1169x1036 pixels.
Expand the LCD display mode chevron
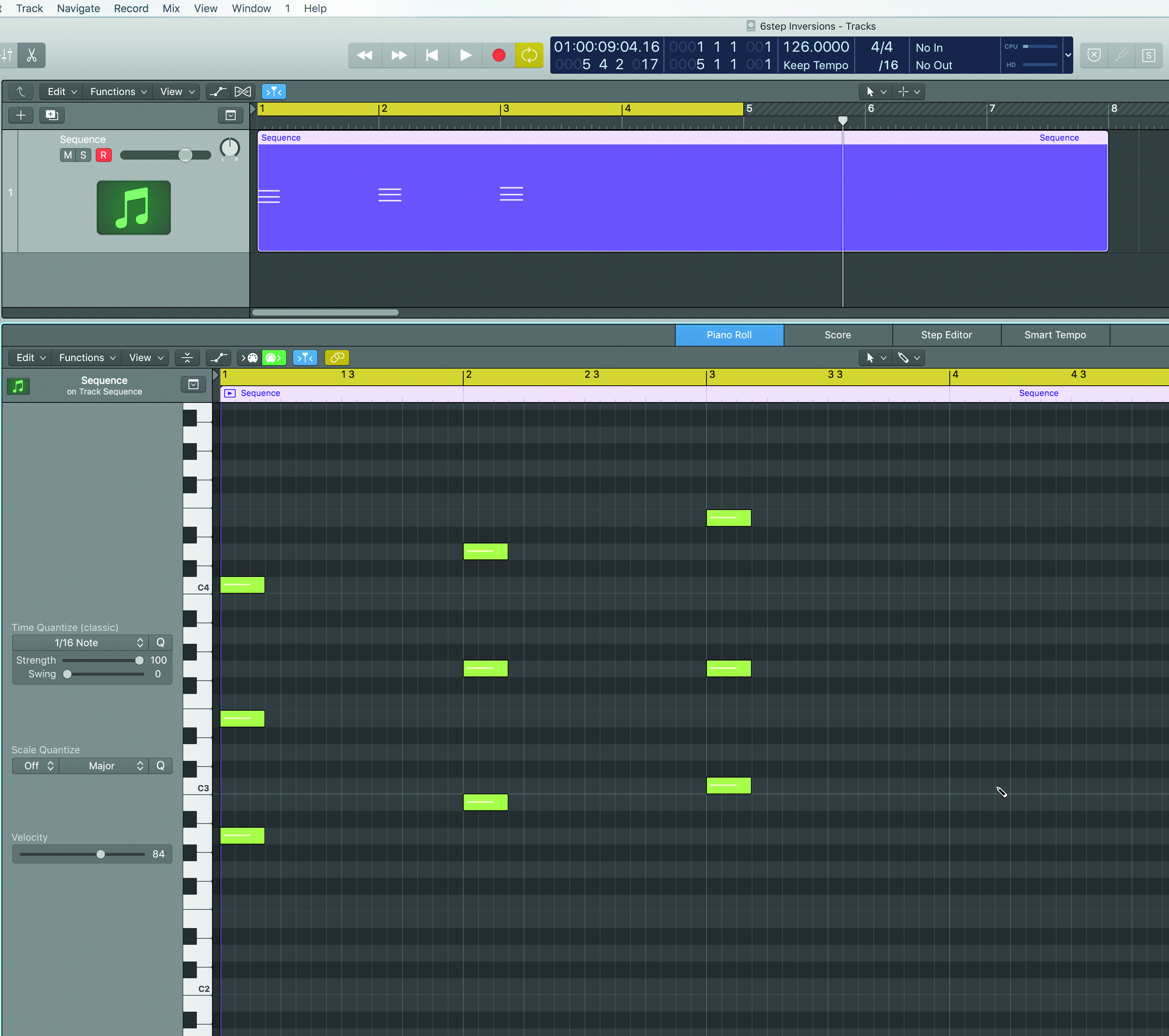[1067, 55]
